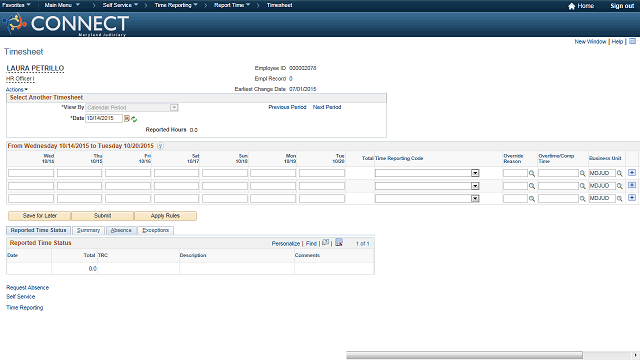This screenshot has width=640, height=360.
Task: Open Override Reason lookup in first row
Action: 532,173
